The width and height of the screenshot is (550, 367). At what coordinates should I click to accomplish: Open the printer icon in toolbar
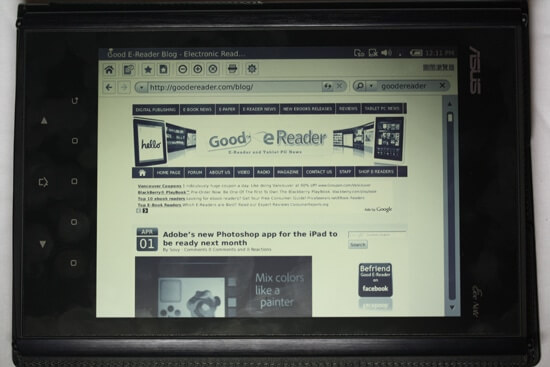click(x=232, y=69)
